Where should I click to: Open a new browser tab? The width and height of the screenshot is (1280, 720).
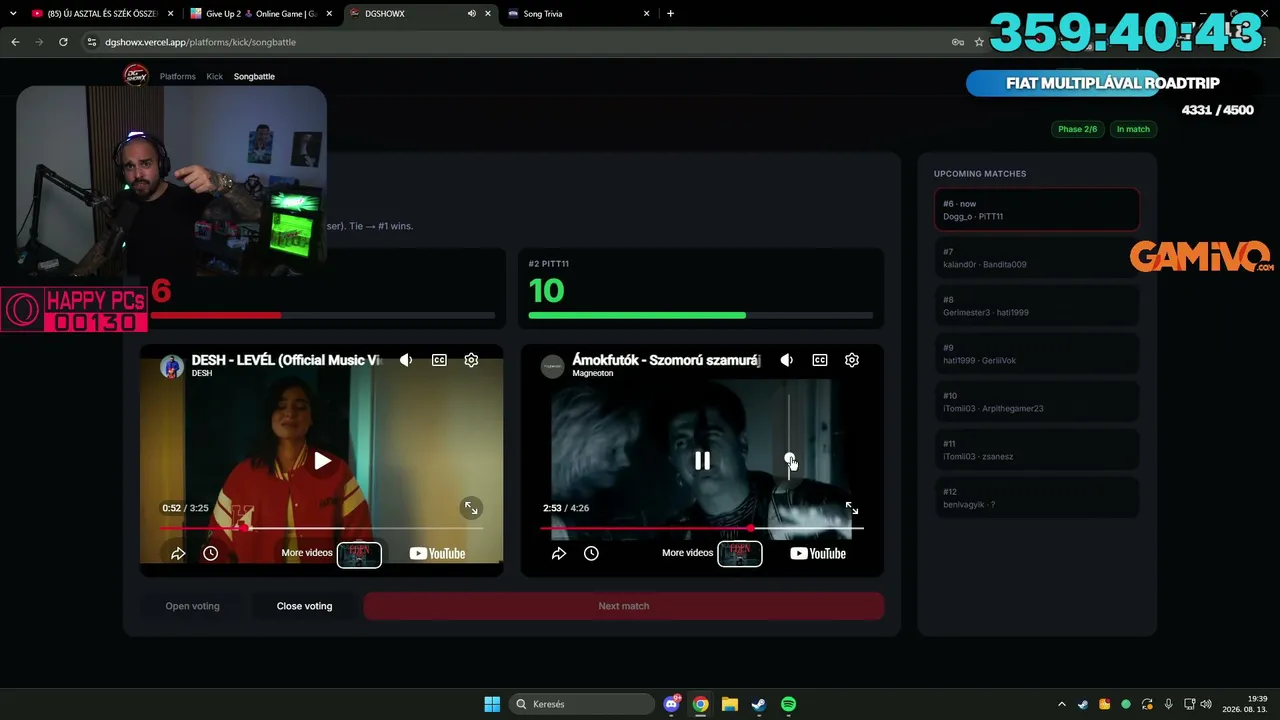(670, 14)
